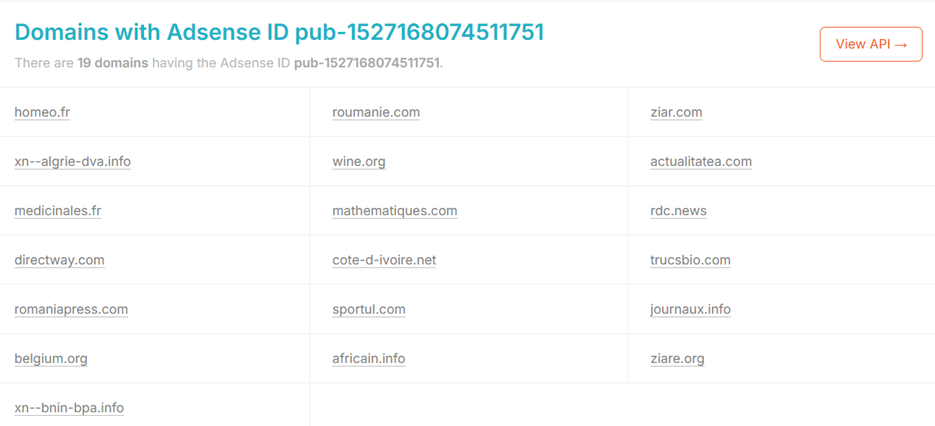The image size is (935, 426).
Task: Click the View API button
Action: coord(871,44)
